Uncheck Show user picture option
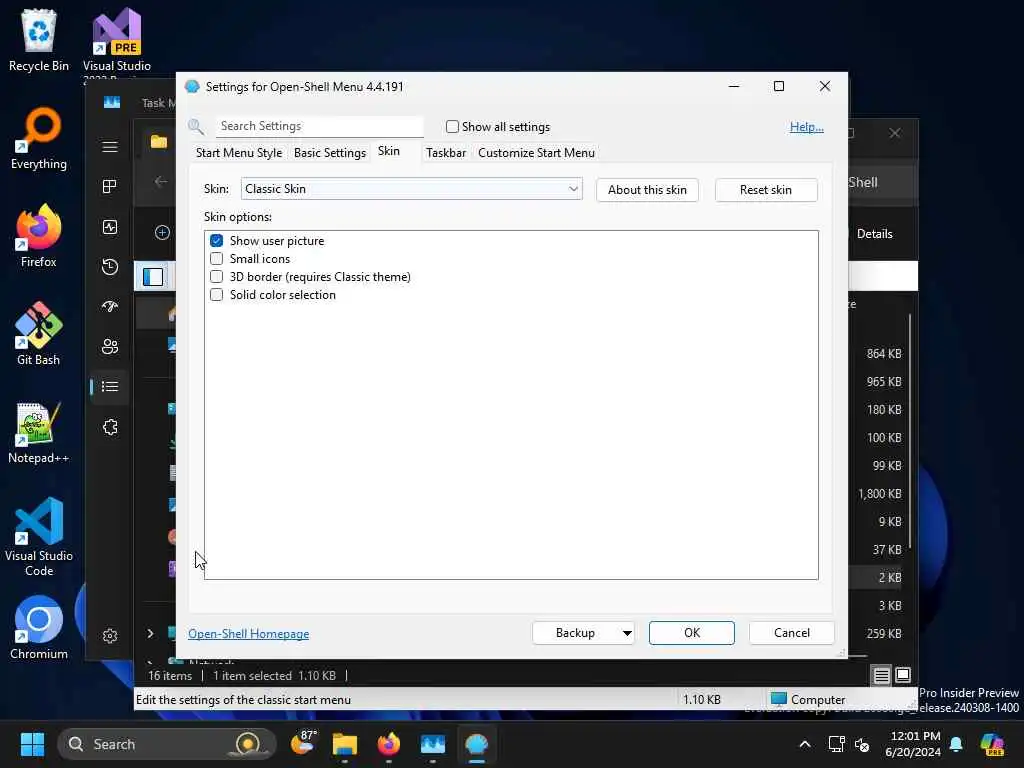Image resolution: width=1024 pixels, height=768 pixels. (x=216, y=241)
